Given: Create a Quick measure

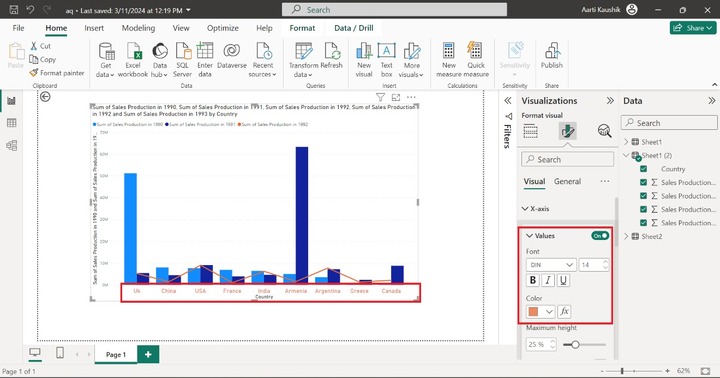Looking at the screenshot, I should tap(476, 60).
